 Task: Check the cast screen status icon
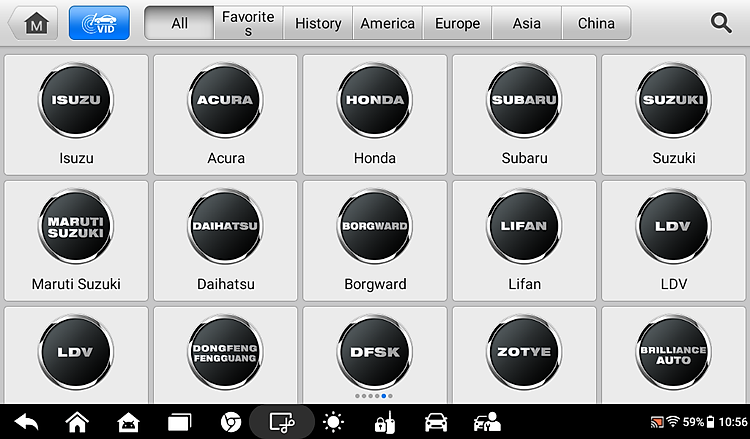[x=657, y=422]
